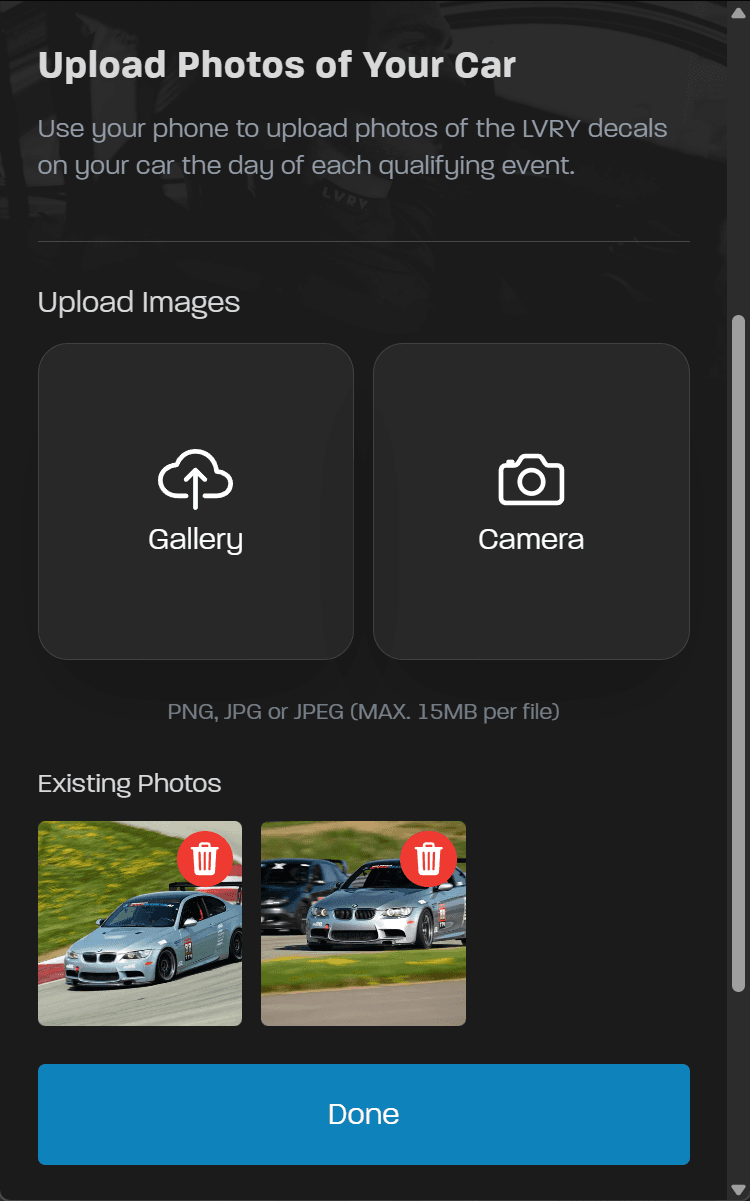Remove the second photo using its trash icon

[428, 858]
